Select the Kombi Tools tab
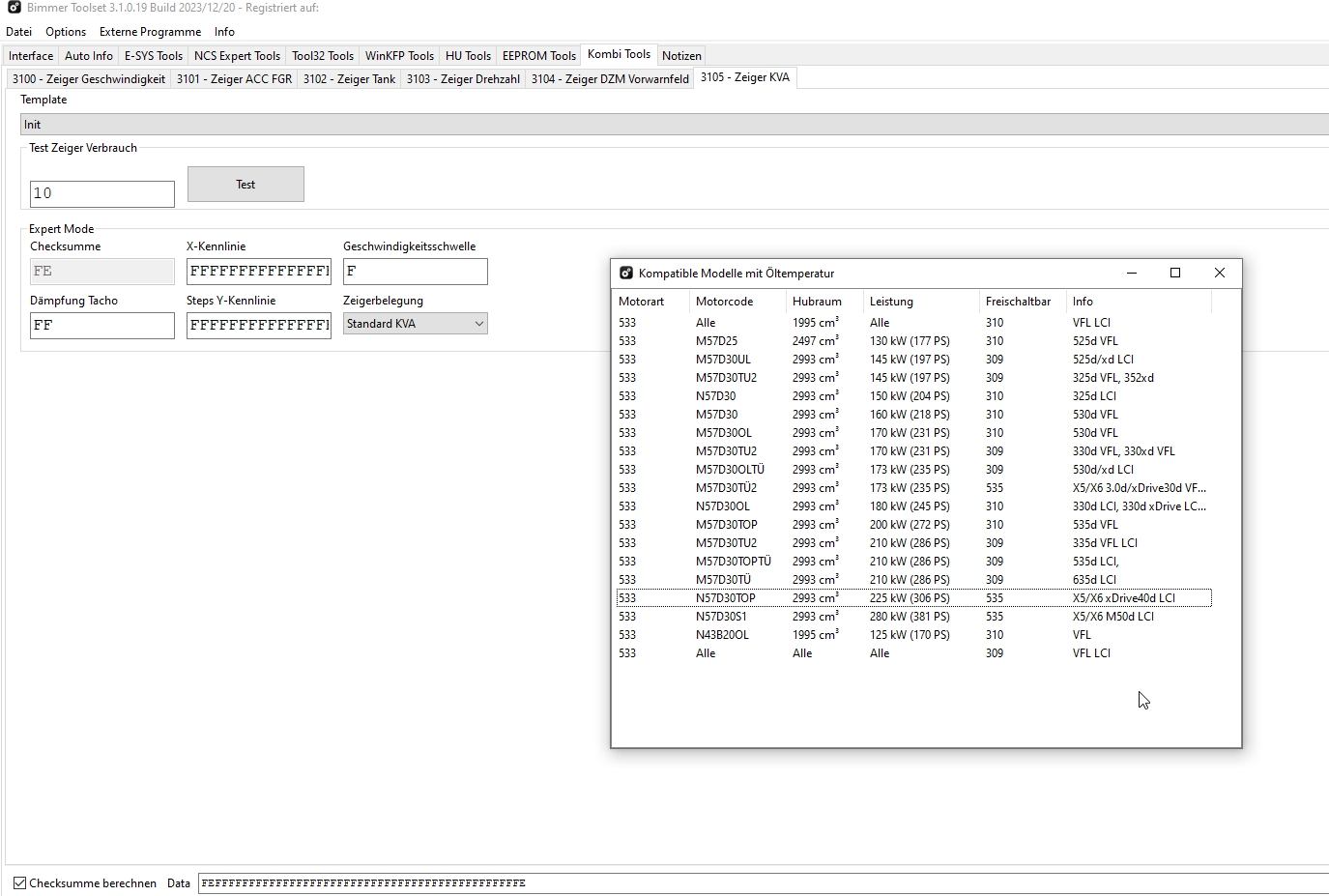The height and width of the screenshot is (896, 1329). [x=619, y=54]
